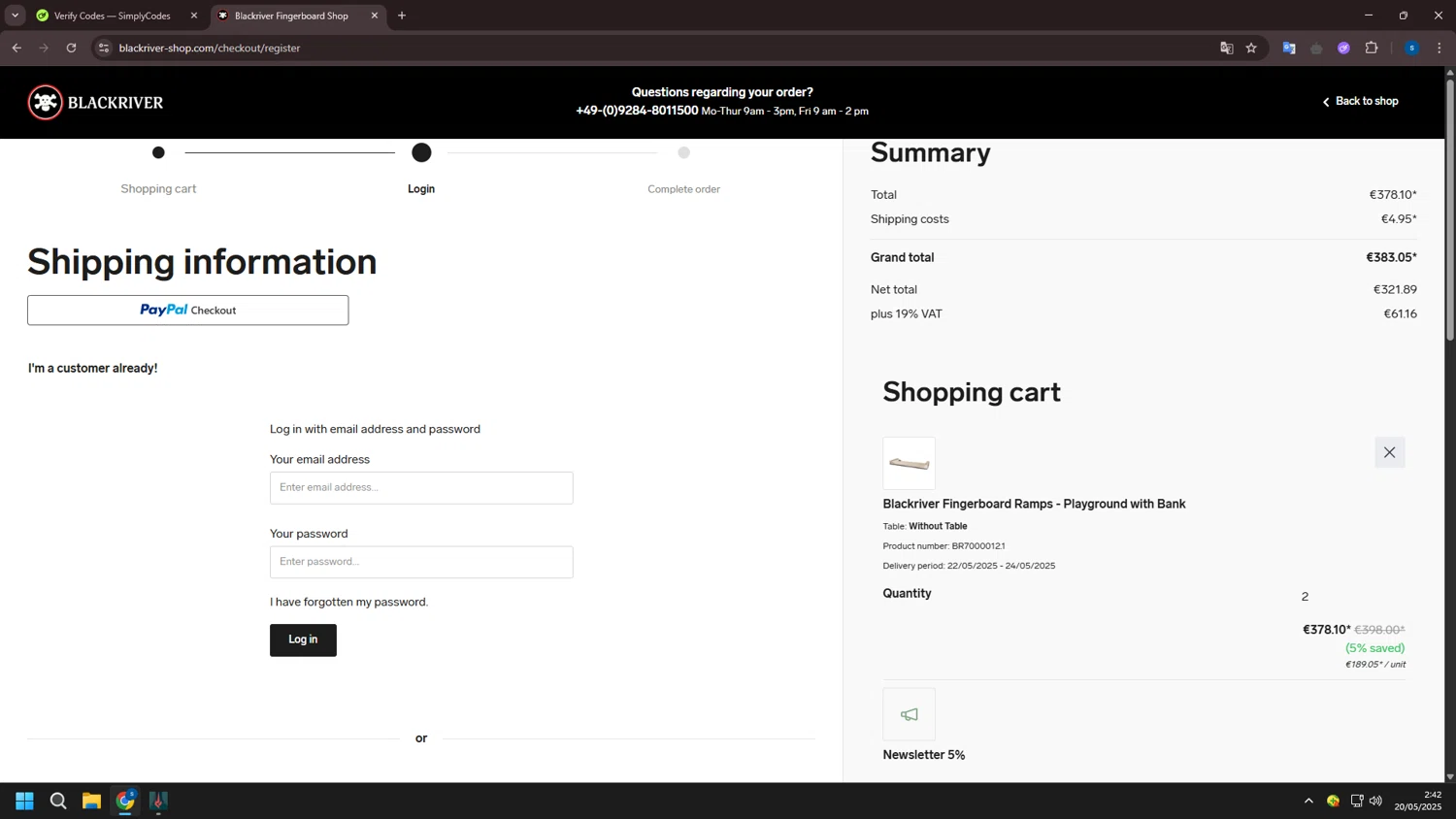This screenshot has height=819, width=1456.
Task: Close the SimplyCodes tab
Action: 194,16
